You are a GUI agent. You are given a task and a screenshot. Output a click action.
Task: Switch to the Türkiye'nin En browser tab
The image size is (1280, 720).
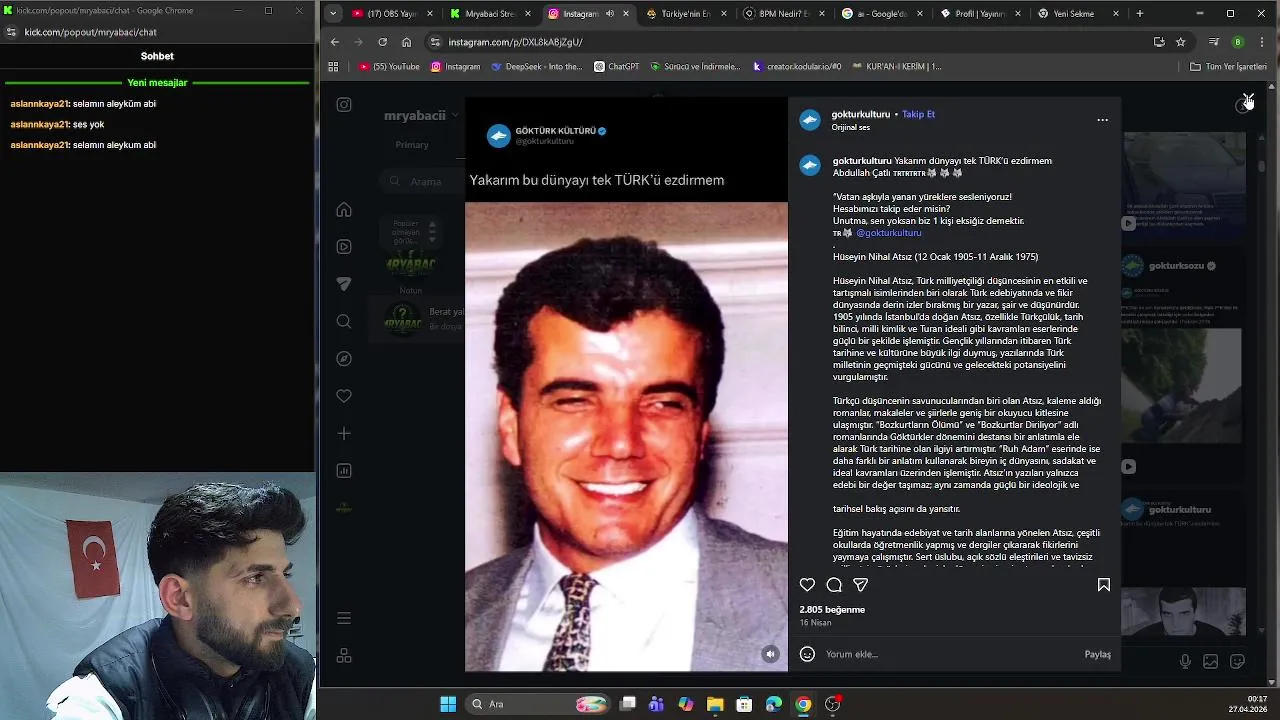(x=686, y=14)
